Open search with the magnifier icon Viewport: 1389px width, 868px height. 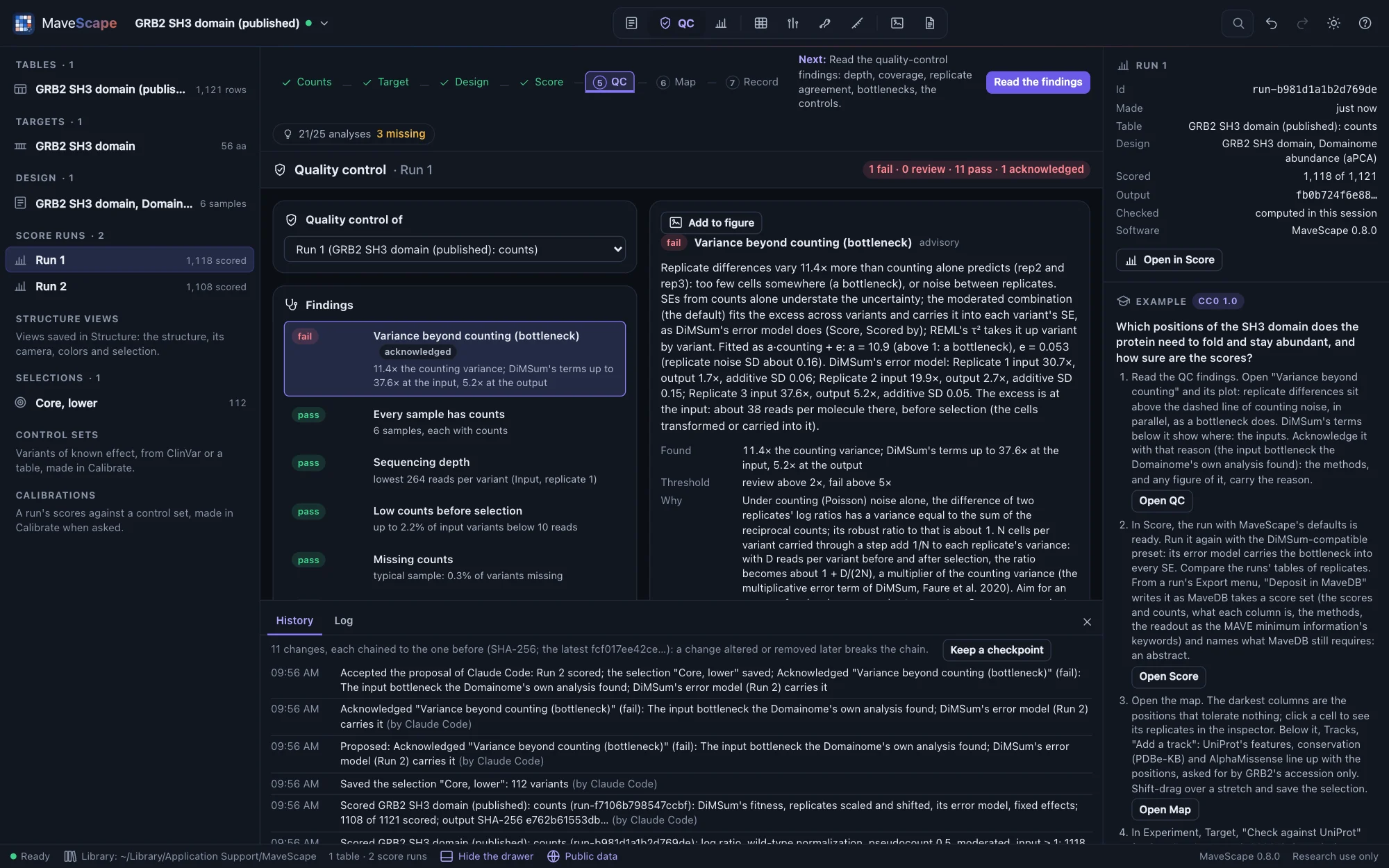(x=1238, y=23)
